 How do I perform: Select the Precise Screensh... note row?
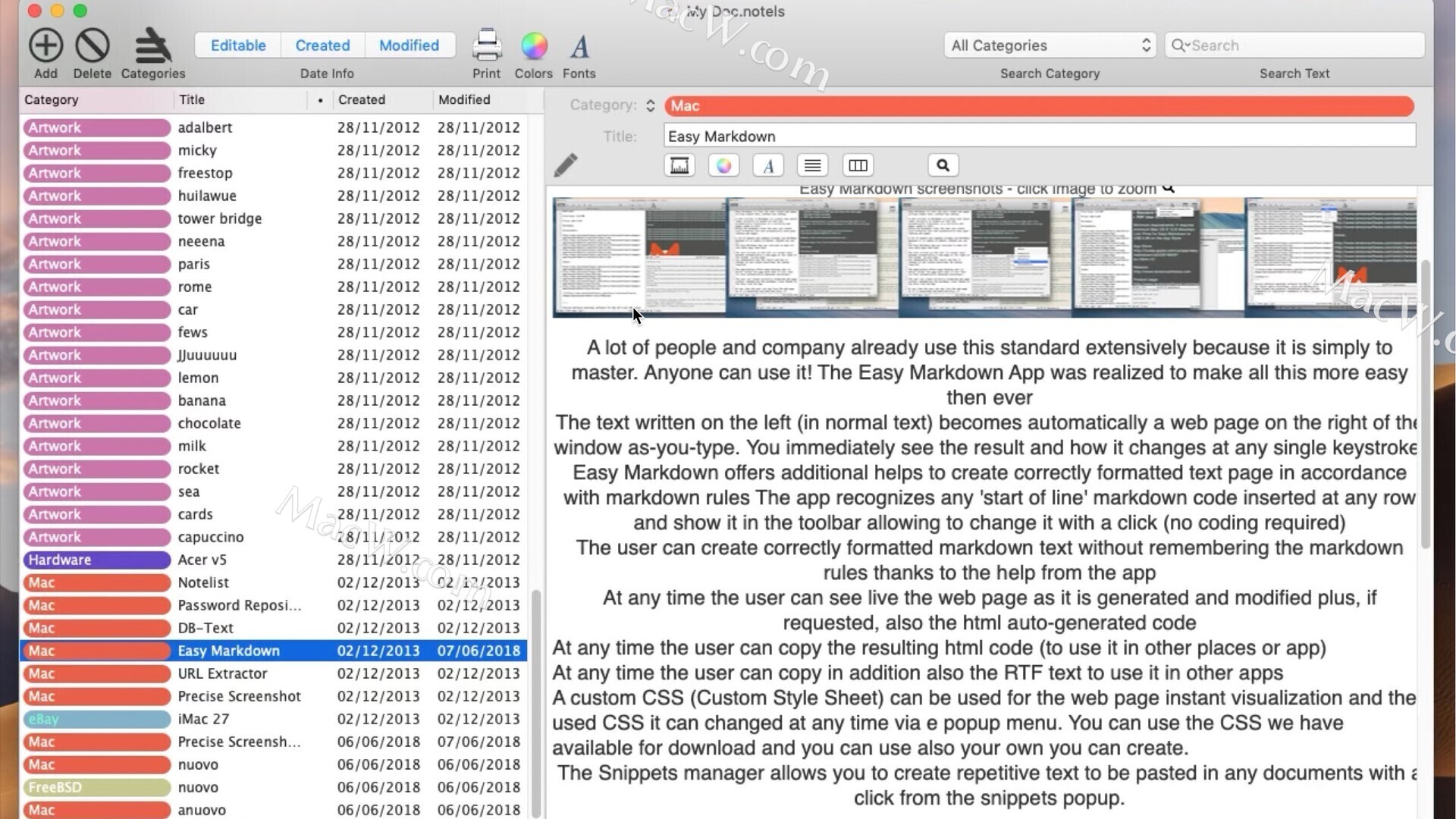tap(273, 742)
